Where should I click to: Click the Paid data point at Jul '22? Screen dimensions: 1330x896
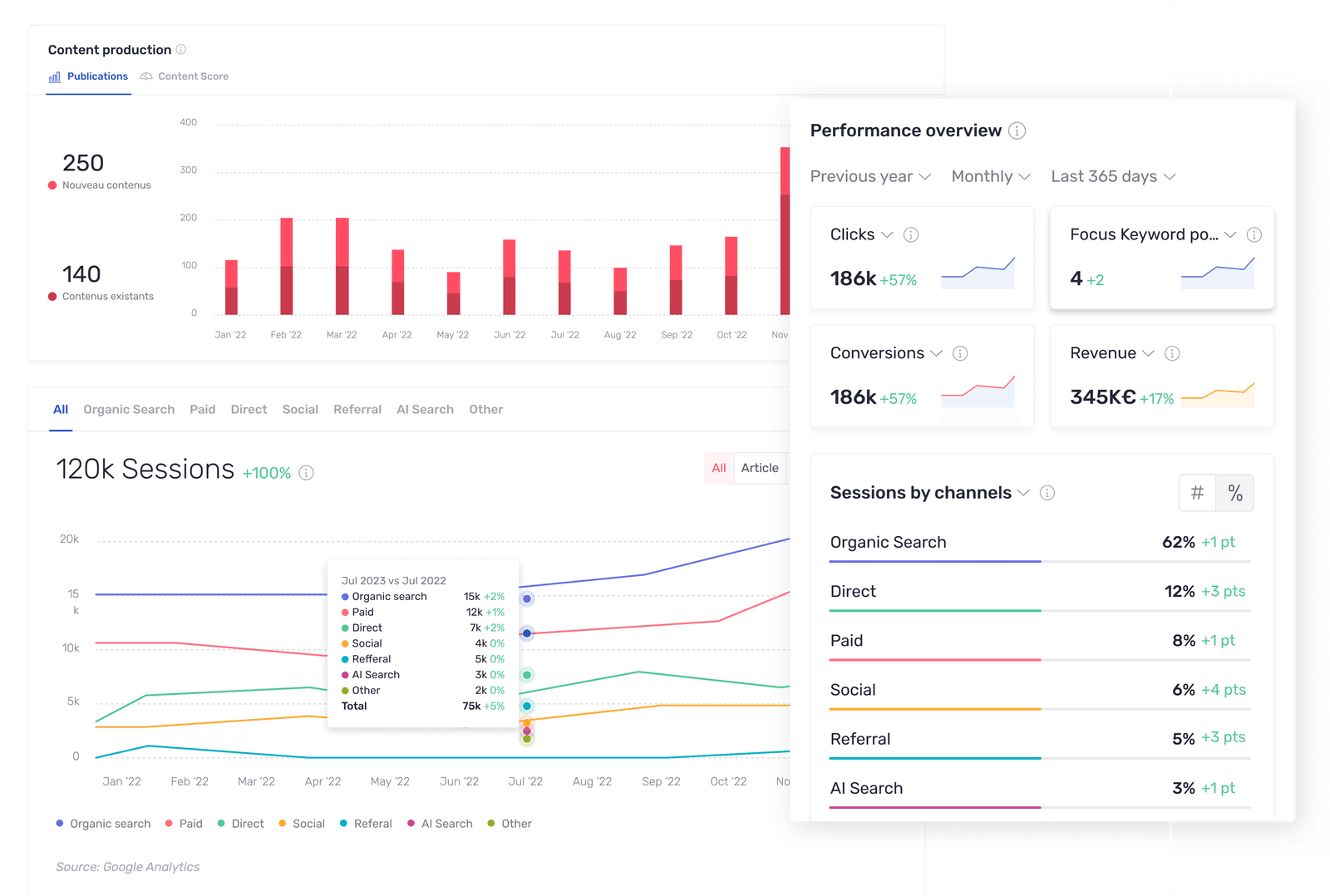pos(527,633)
